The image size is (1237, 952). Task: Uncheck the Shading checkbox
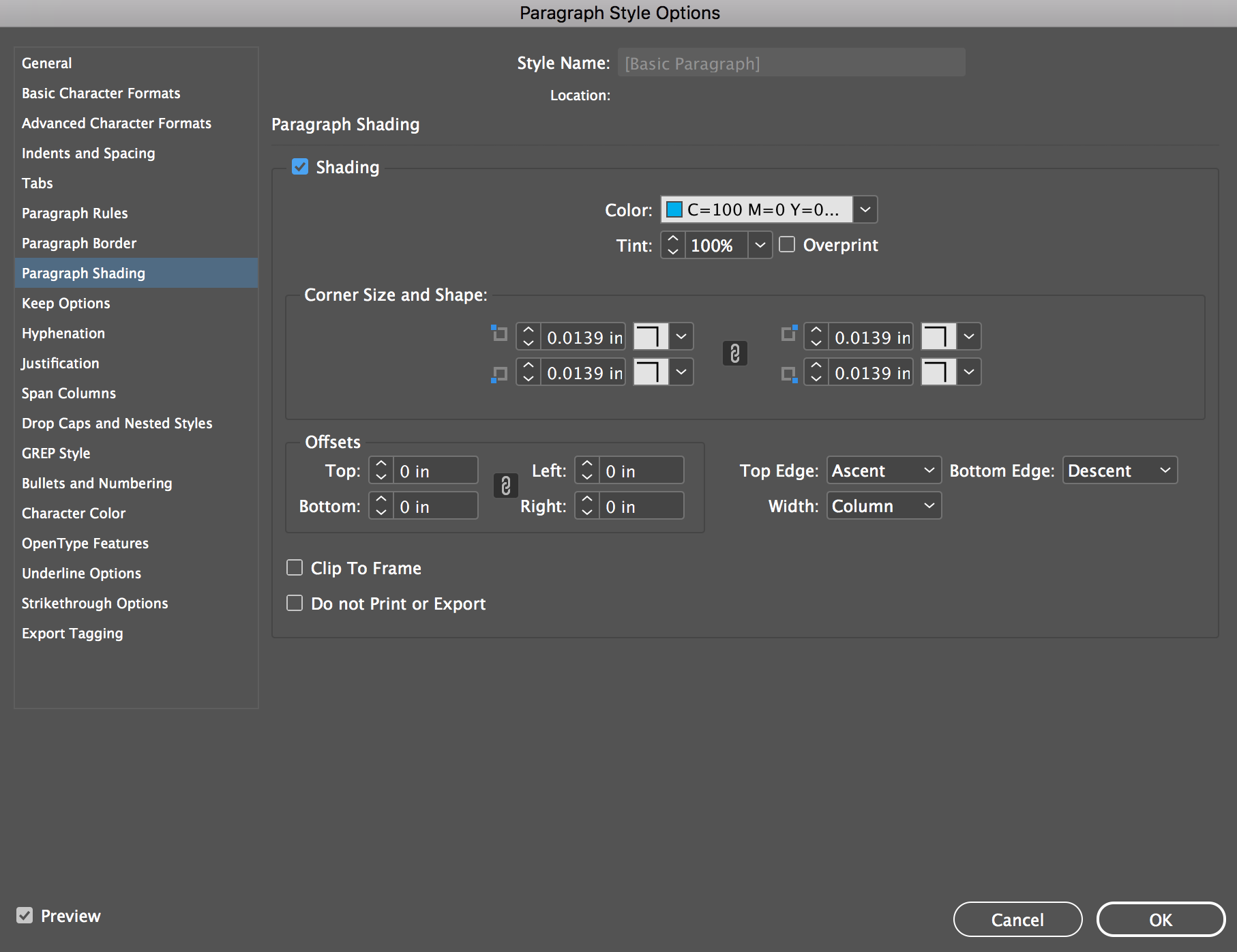tap(300, 167)
